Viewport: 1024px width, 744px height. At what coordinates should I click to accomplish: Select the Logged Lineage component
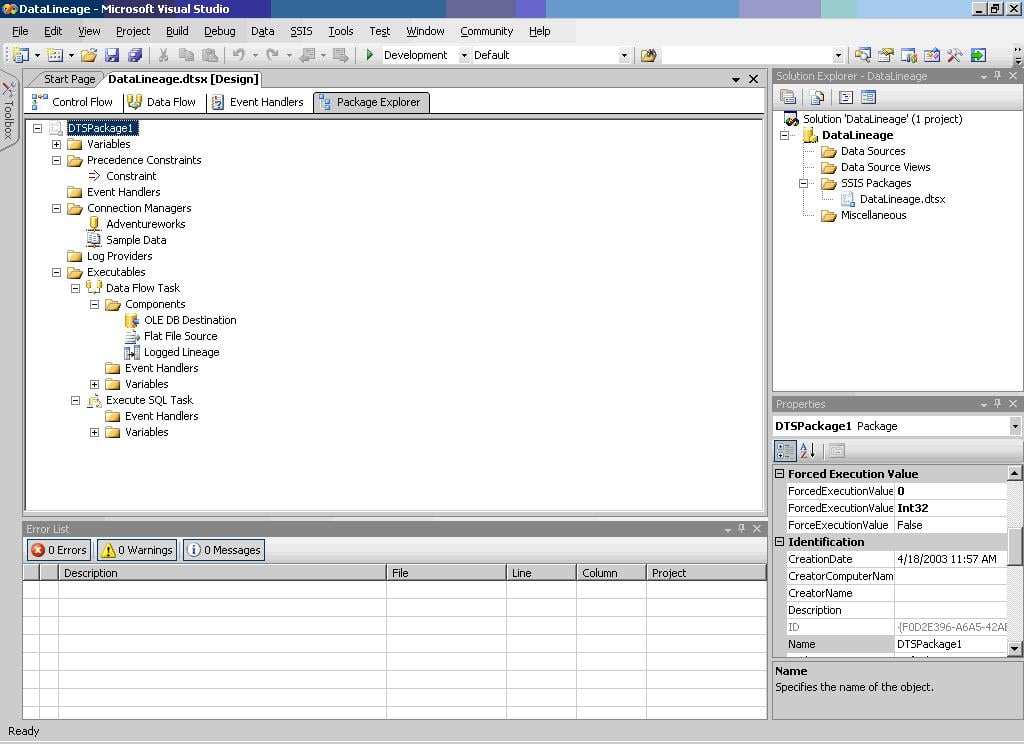pyautogui.click(x=182, y=352)
